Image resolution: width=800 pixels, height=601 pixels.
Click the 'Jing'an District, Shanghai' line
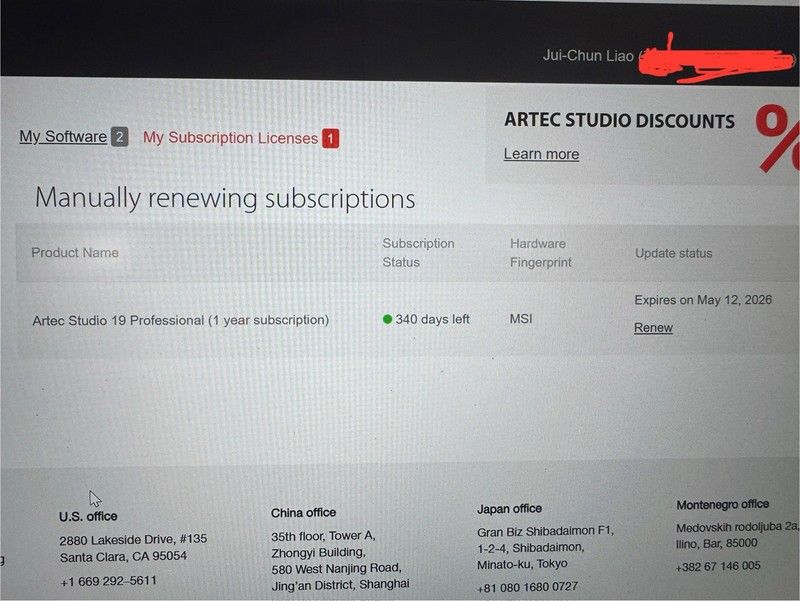pos(340,585)
